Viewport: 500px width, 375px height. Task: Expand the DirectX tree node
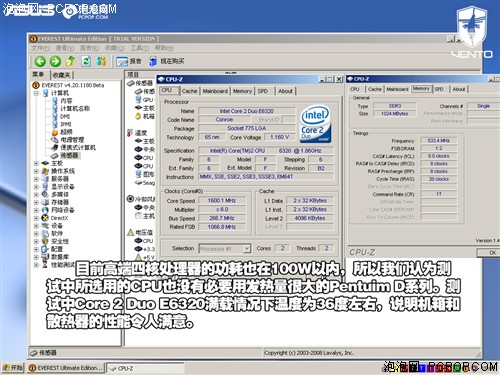(x=36, y=218)
